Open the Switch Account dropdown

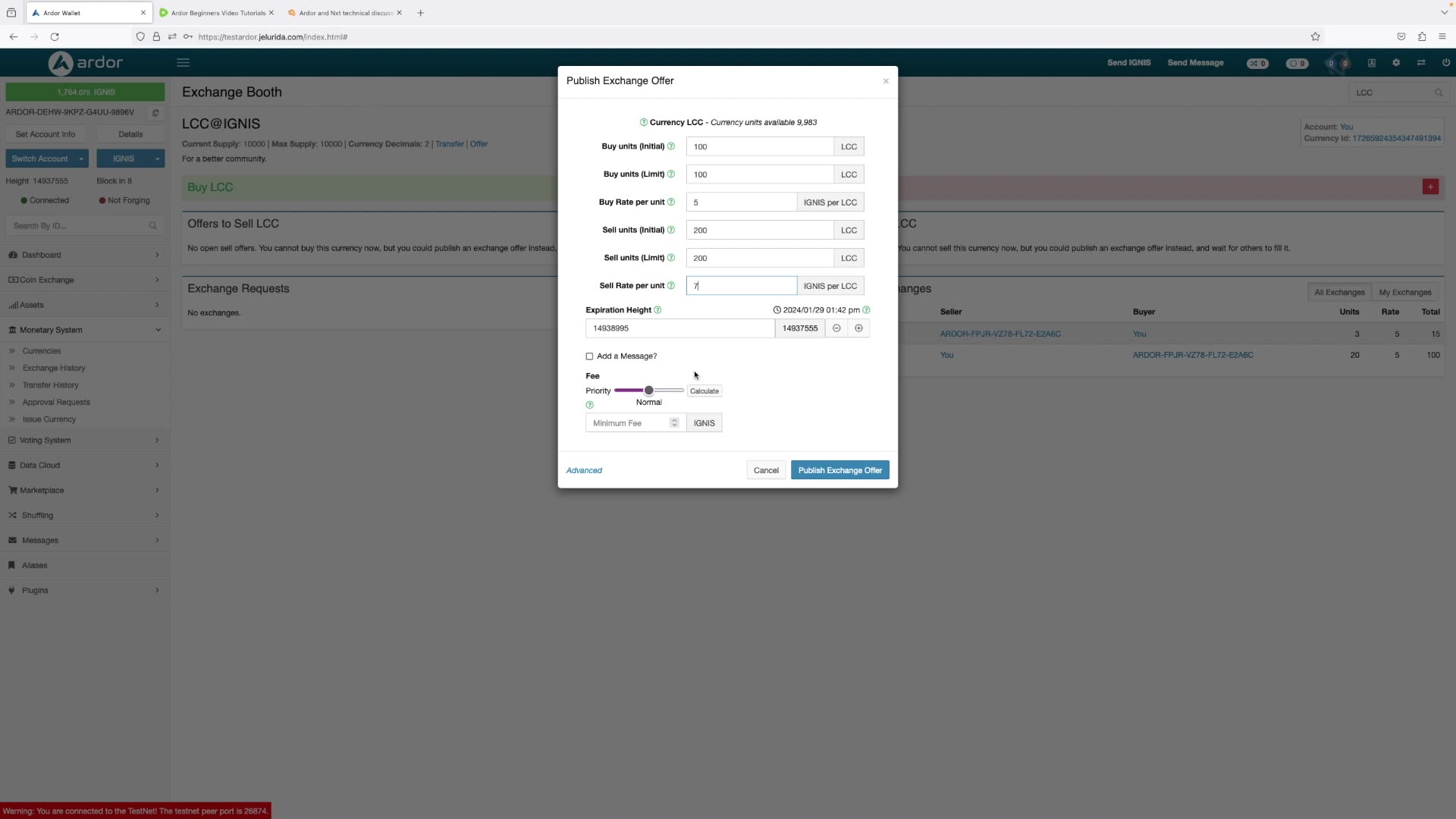(46, 158)
